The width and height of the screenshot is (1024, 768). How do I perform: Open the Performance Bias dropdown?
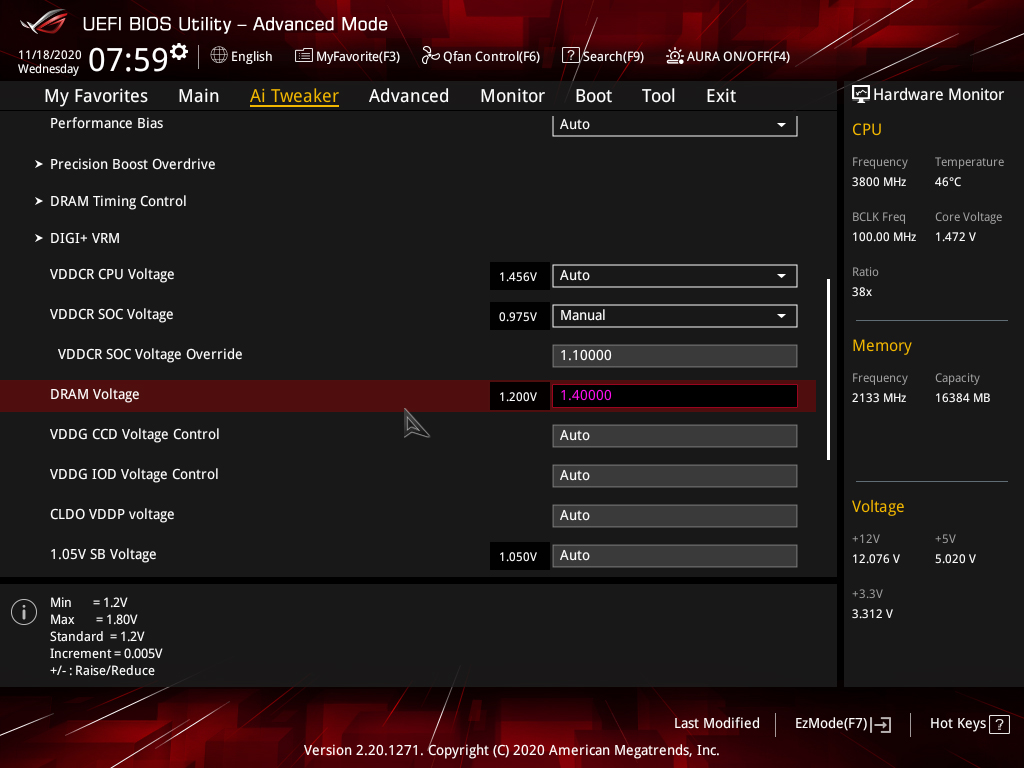[675, 124]
